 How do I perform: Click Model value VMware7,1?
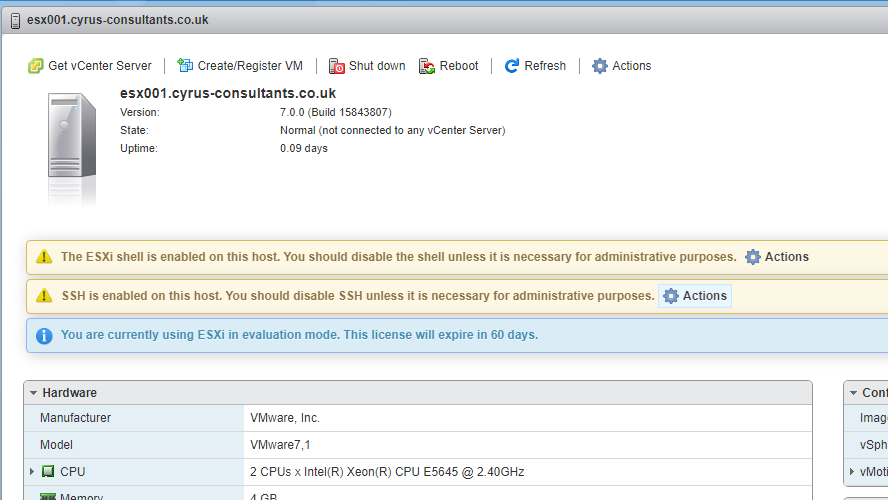click(280, 445)
